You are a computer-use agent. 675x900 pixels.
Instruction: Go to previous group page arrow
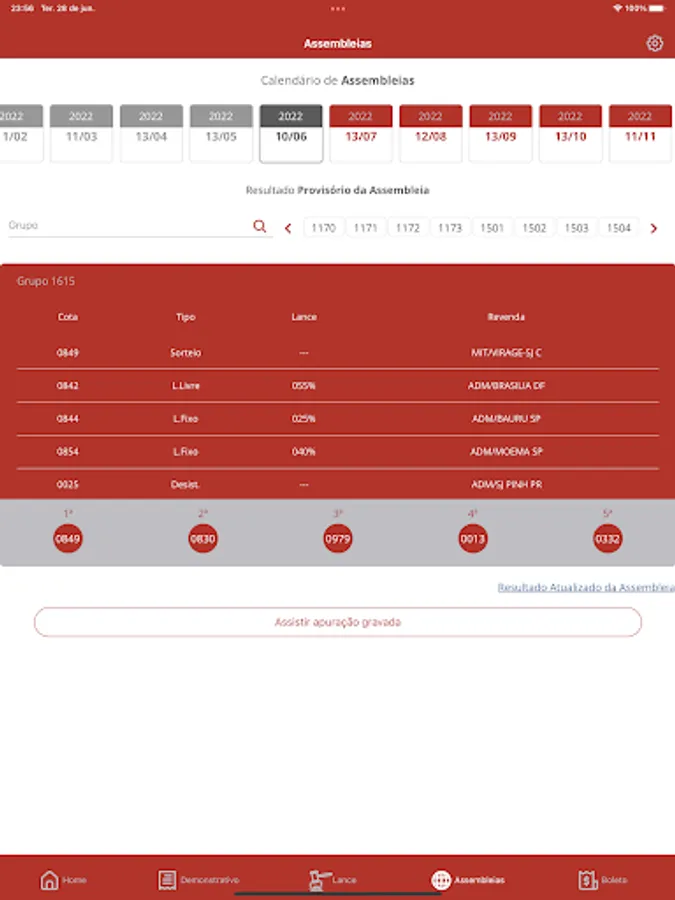pos(288,228)
